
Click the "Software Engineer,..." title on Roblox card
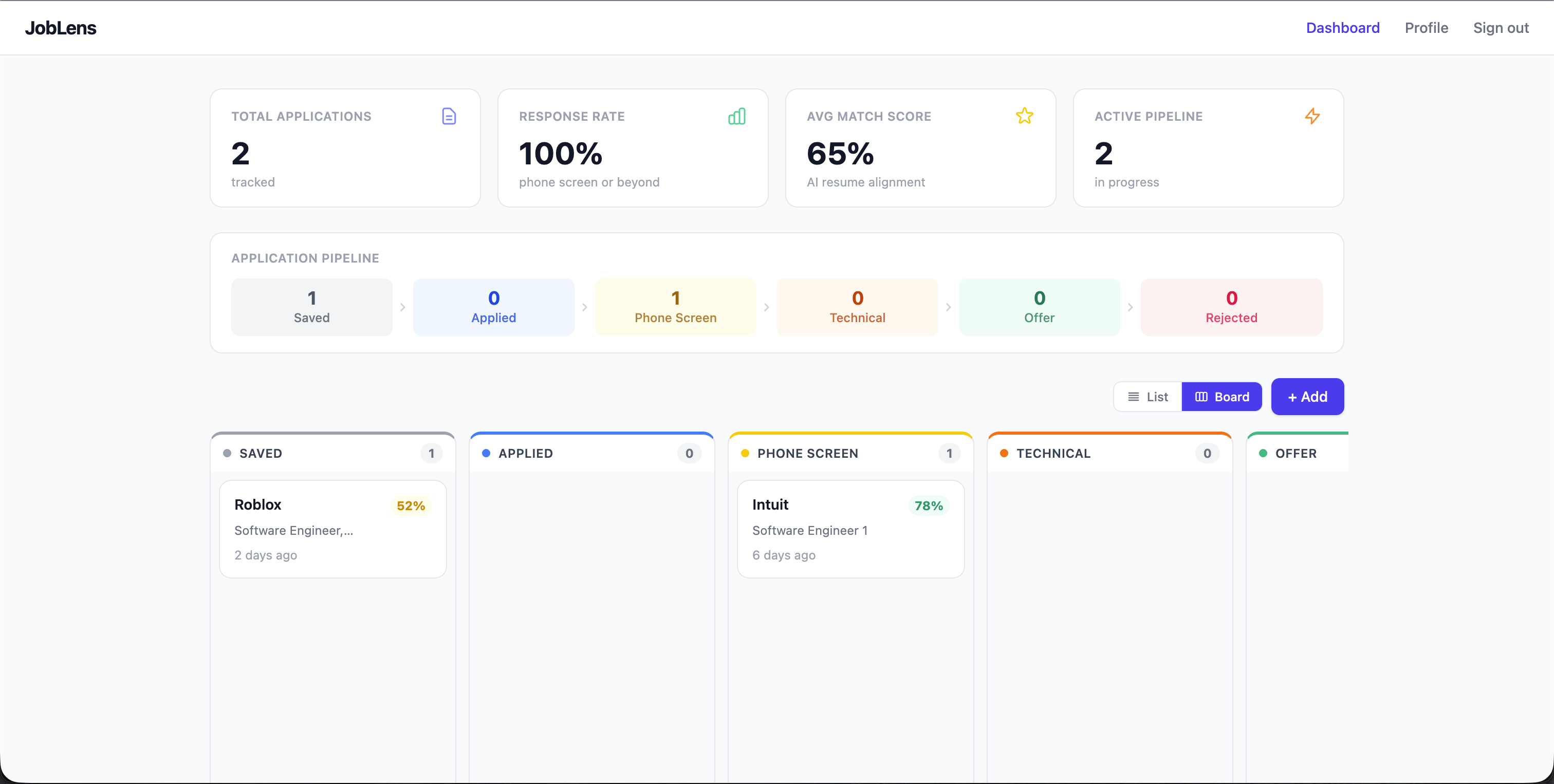click(294, 531)
